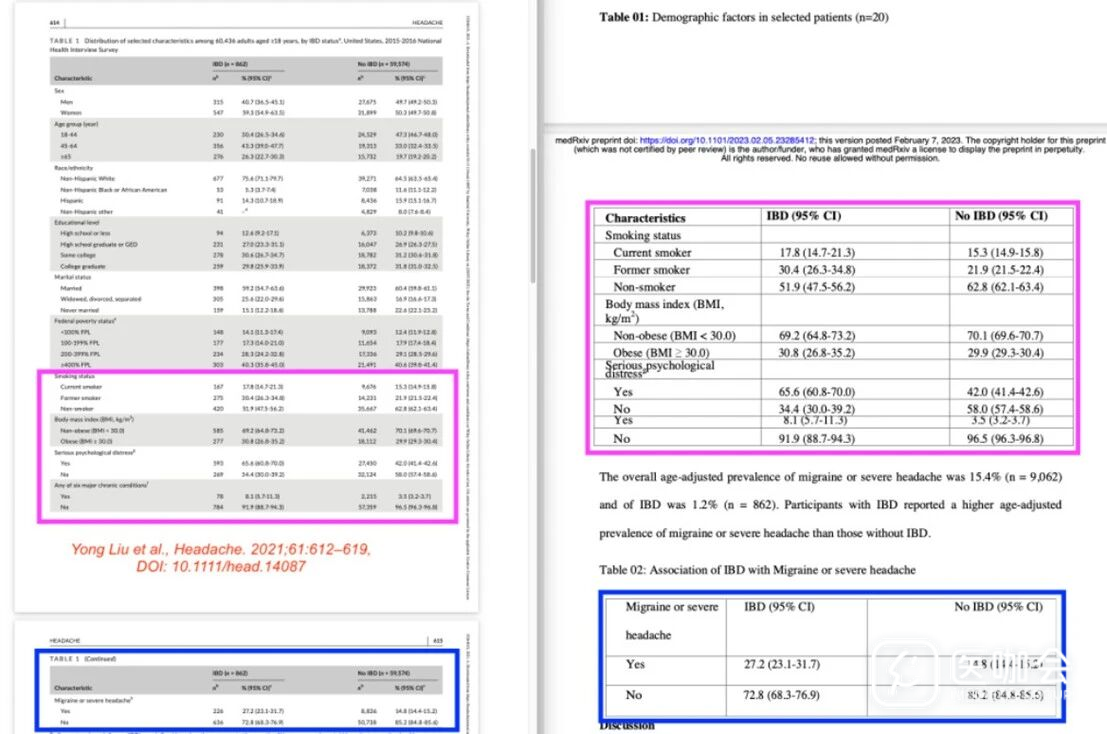The width and height of the screenshot is (1107, 734).
Task: Click the 'Table 01: Demographic factors' caption
Action: (x=743, y=17)
